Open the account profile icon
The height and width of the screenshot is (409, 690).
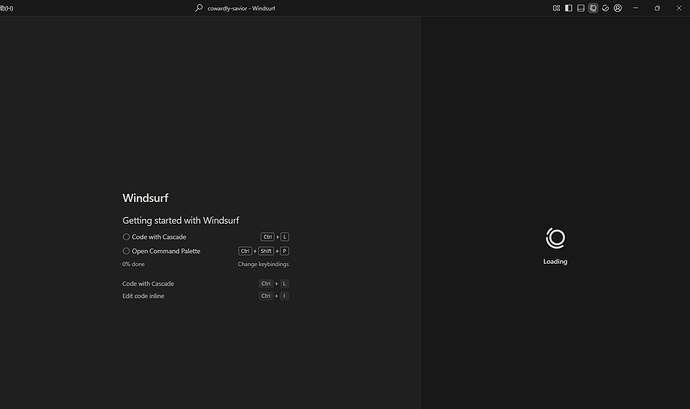pyautogui.click(x=618, y=8)
